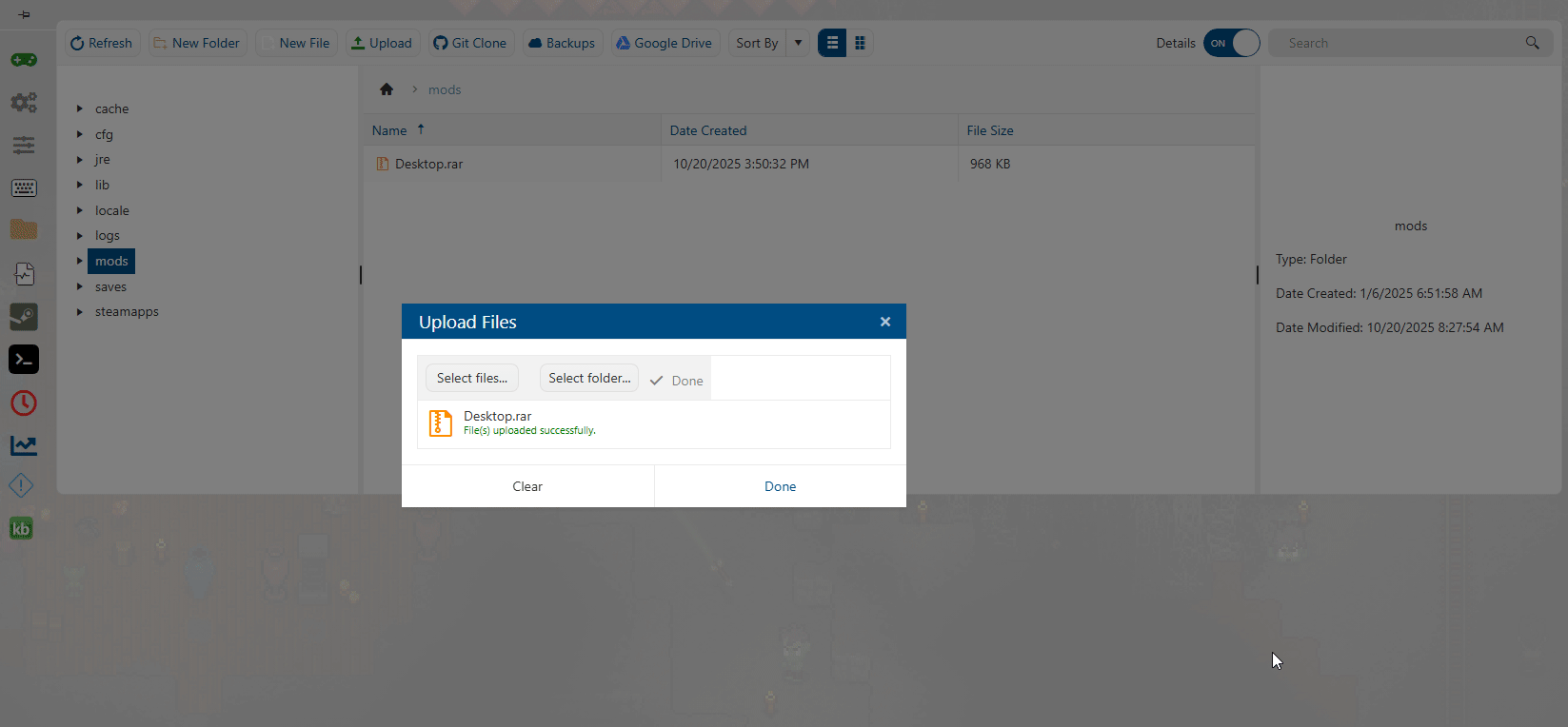Open the console terminal icon
This screenshot has width=1568, height=727.
(x=24, y=360)
